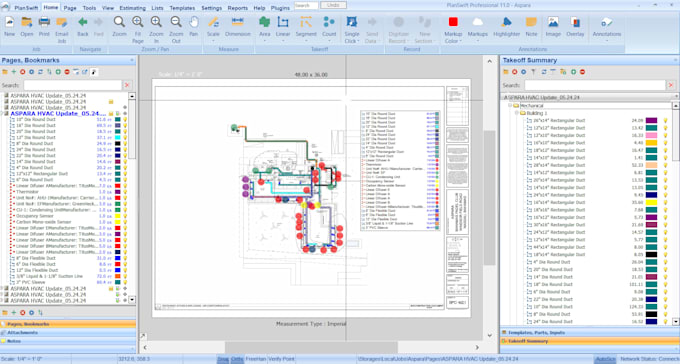Screen dimensions: 680x364
Task: Open the Markup Color dropdown arrow
Action: tap(460, 41)
